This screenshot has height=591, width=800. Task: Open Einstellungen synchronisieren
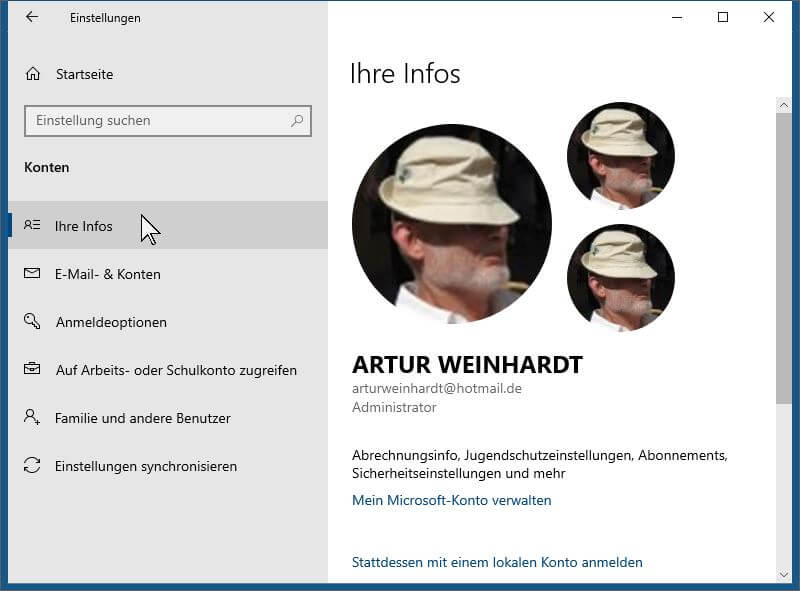click(x=167, y=465)
